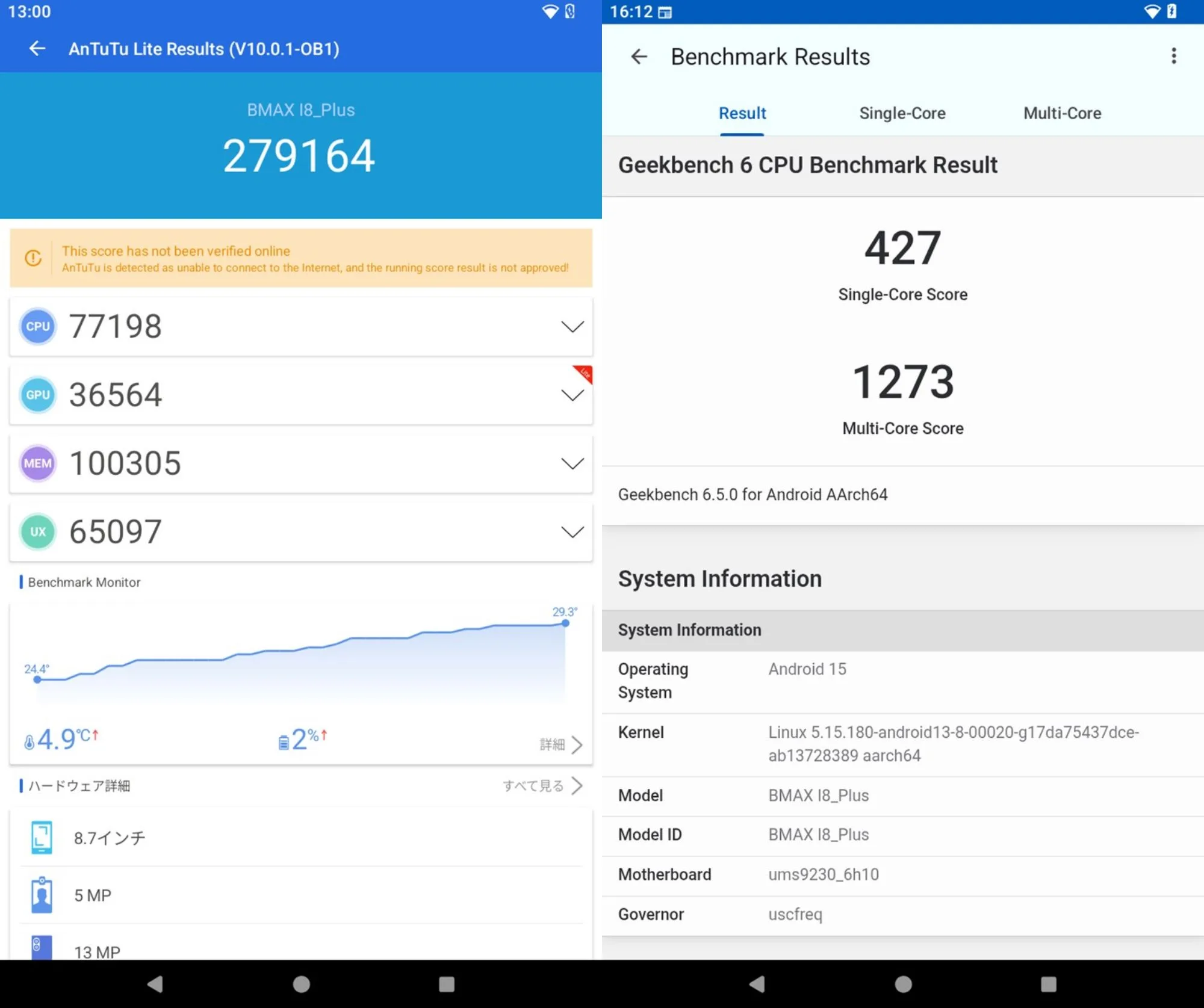Open benchmark monitor 詳細 details link
Viewport: 1204px width, 1008px height.
[561, 744]
